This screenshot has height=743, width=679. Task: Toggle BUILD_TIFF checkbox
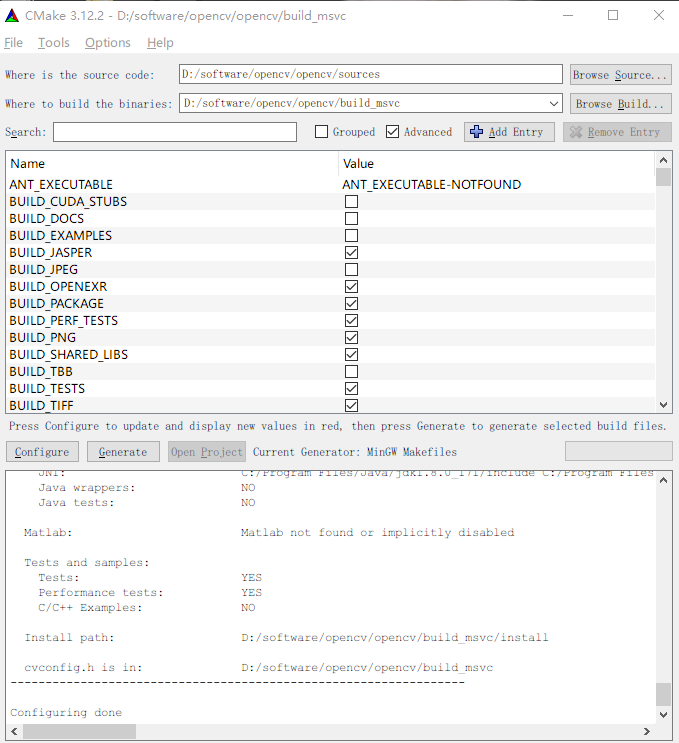coord(351,406)
